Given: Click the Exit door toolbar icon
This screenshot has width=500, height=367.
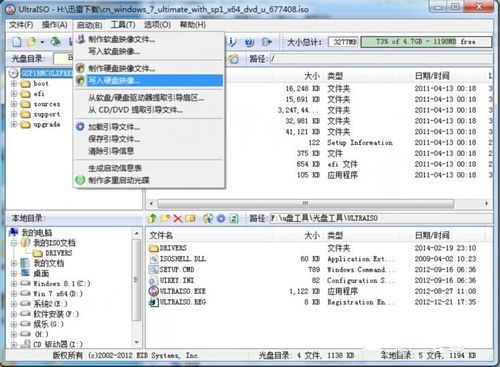Looking at the screenshot, I should point(267,42).
